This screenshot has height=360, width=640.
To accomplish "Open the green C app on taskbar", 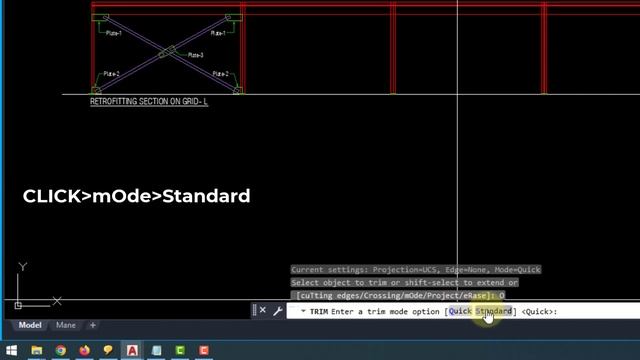I will click(180, 350).
